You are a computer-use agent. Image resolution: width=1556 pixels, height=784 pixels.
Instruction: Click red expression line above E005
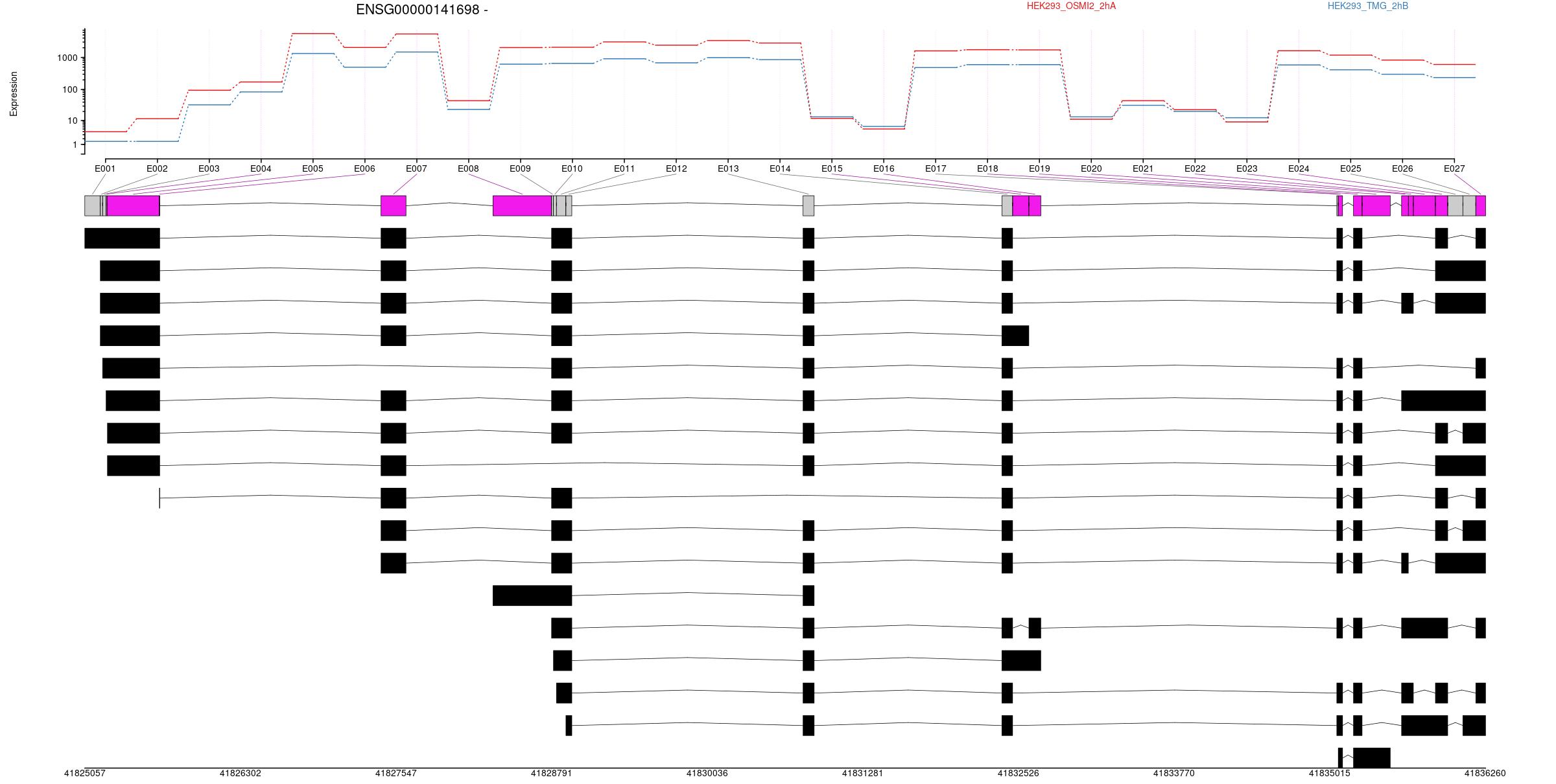point(313,33)
